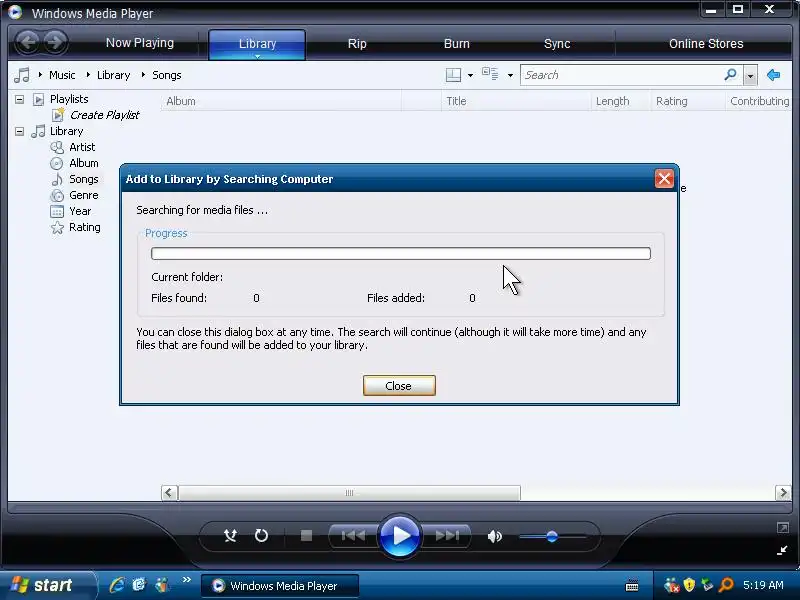Open the search options dropdown
This screenshot has width=800, height=600.
pyautogui.click(x=750, y=76)
